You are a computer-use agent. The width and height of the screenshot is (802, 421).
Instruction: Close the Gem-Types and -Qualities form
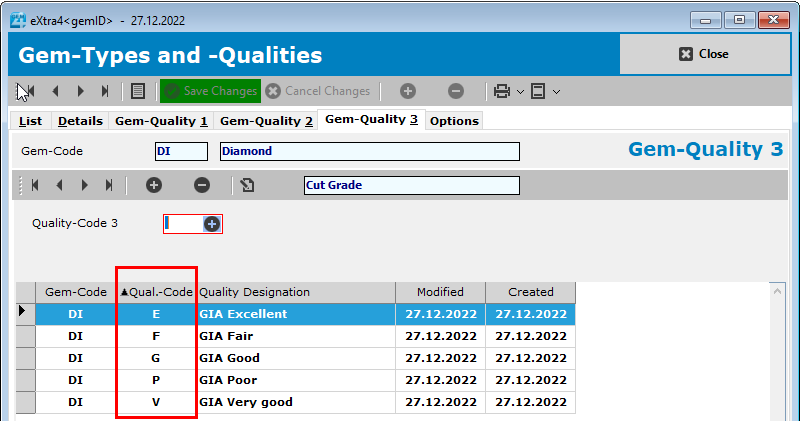pyautogui.click(x=704, y=54)
